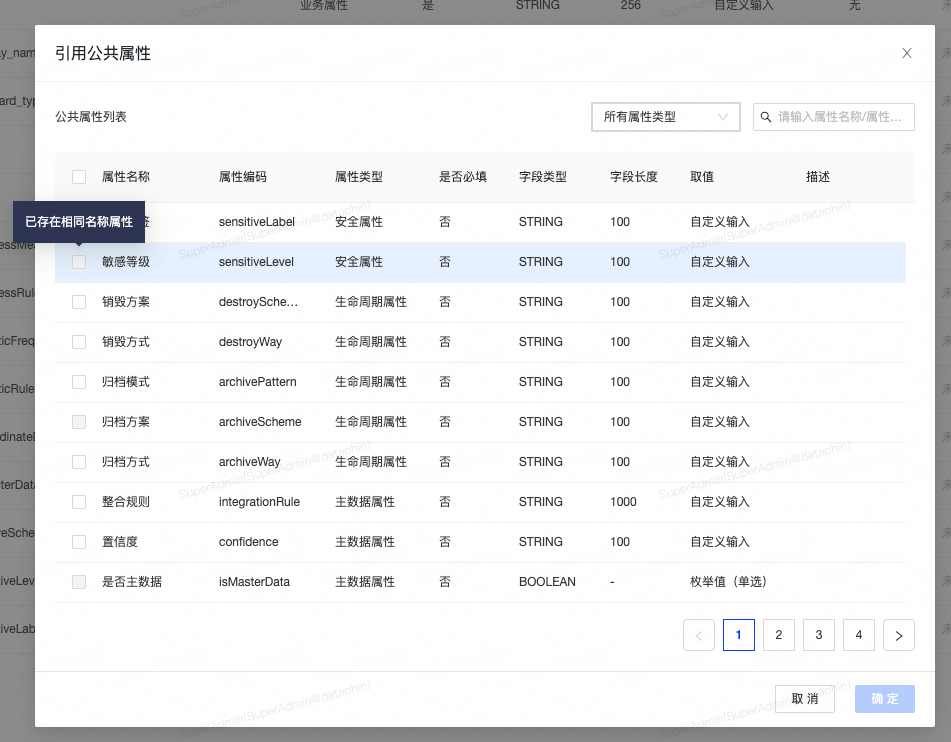The height and width of the screenshot is (742, 951).
Task: Open the 所有属性类型 filter dropdown
Action: click(x=665, y=116)
